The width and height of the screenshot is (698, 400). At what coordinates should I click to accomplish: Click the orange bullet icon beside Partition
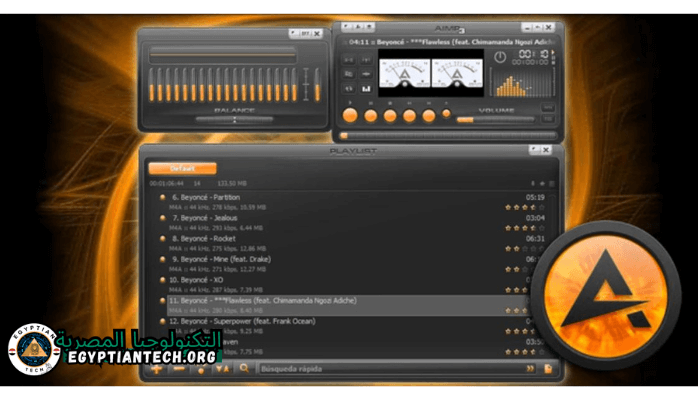[162, 197]
